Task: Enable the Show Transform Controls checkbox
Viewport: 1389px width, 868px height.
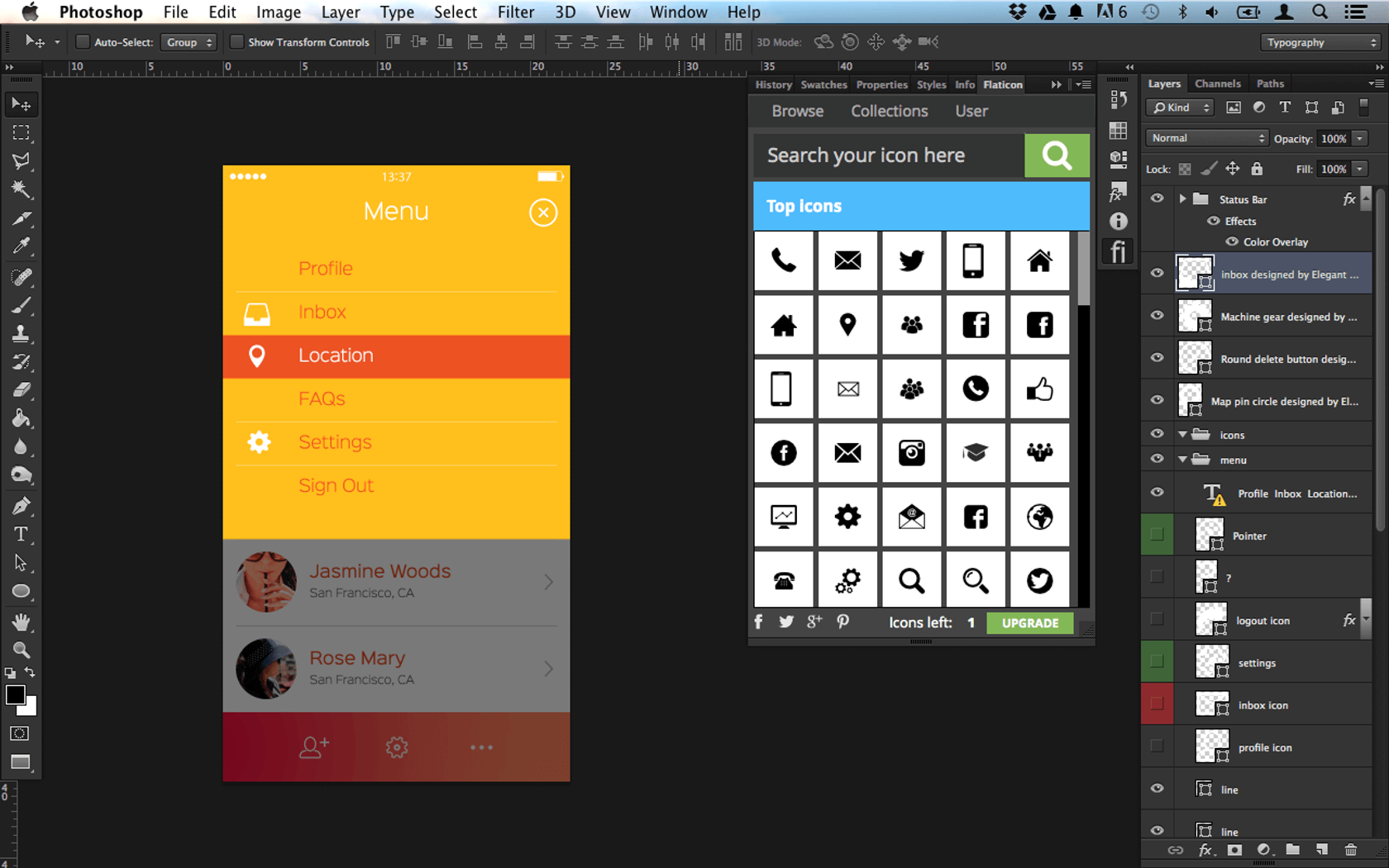Action: 238,41
